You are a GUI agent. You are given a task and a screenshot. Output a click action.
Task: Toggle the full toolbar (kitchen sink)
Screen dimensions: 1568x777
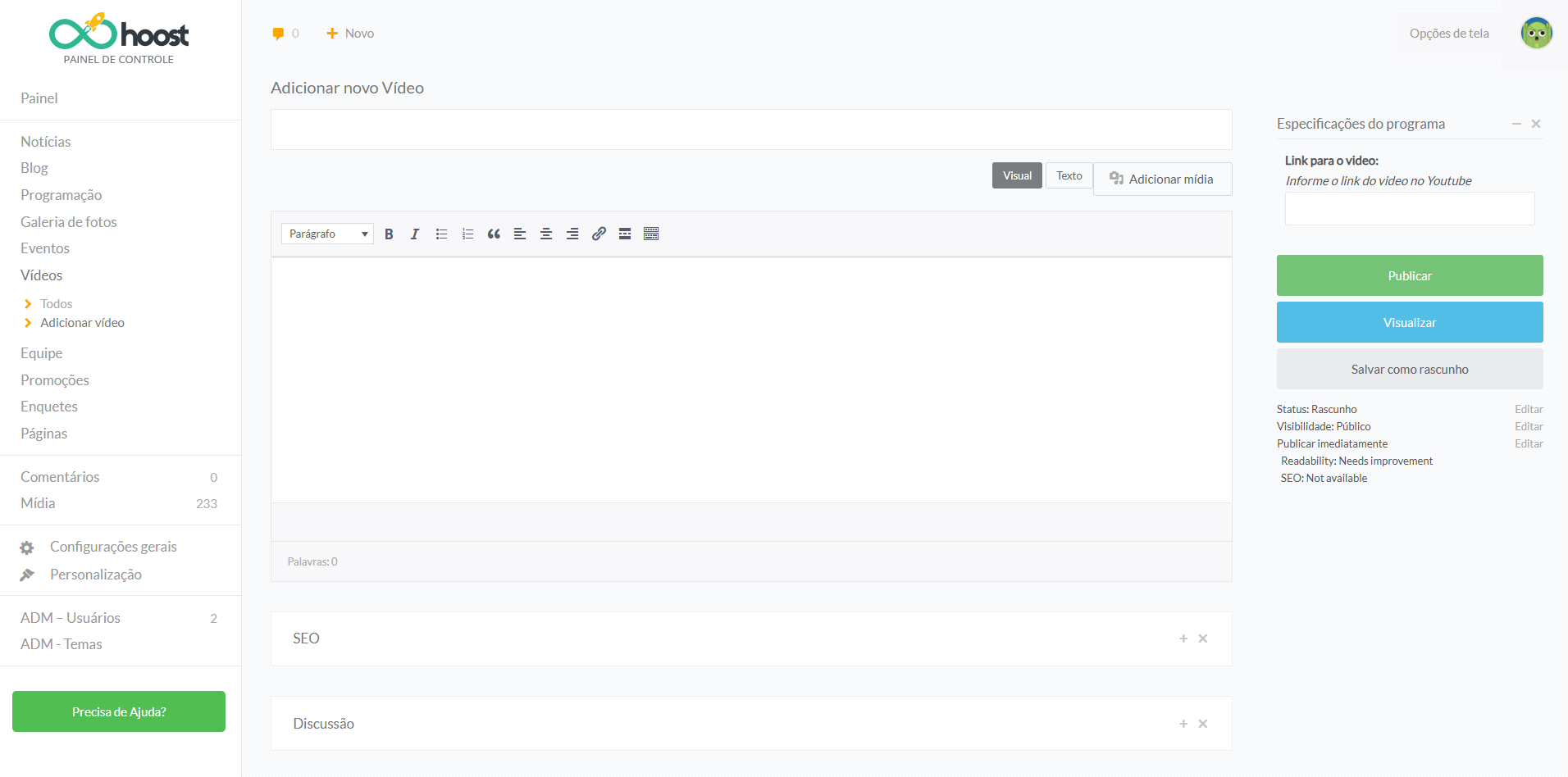click(651, 234)
